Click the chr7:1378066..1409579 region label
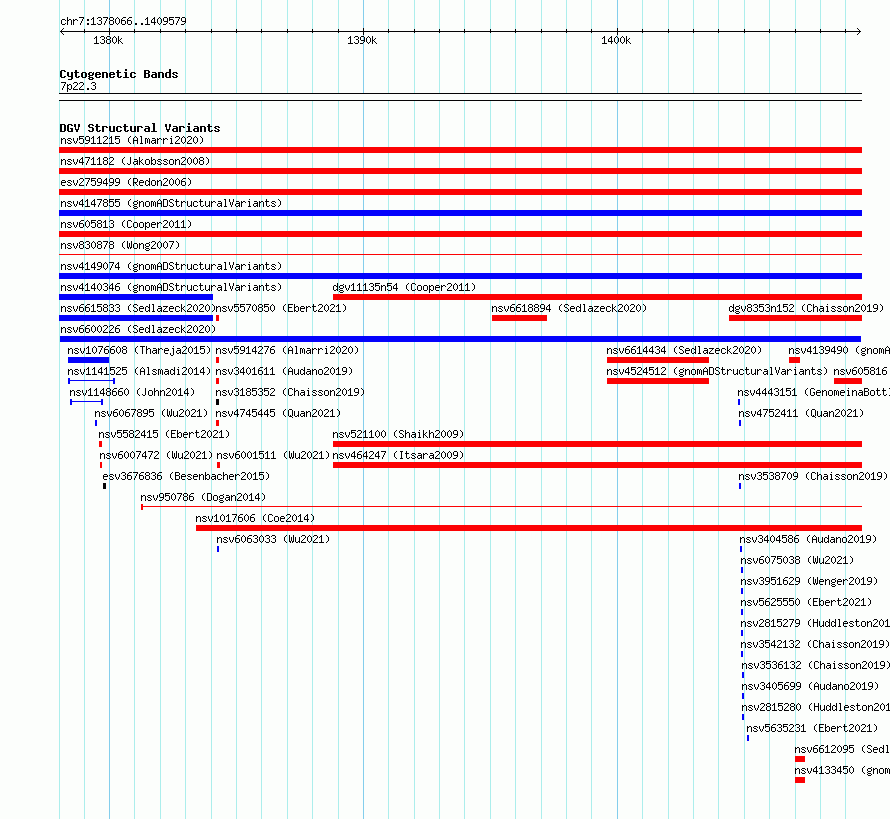 123,21
